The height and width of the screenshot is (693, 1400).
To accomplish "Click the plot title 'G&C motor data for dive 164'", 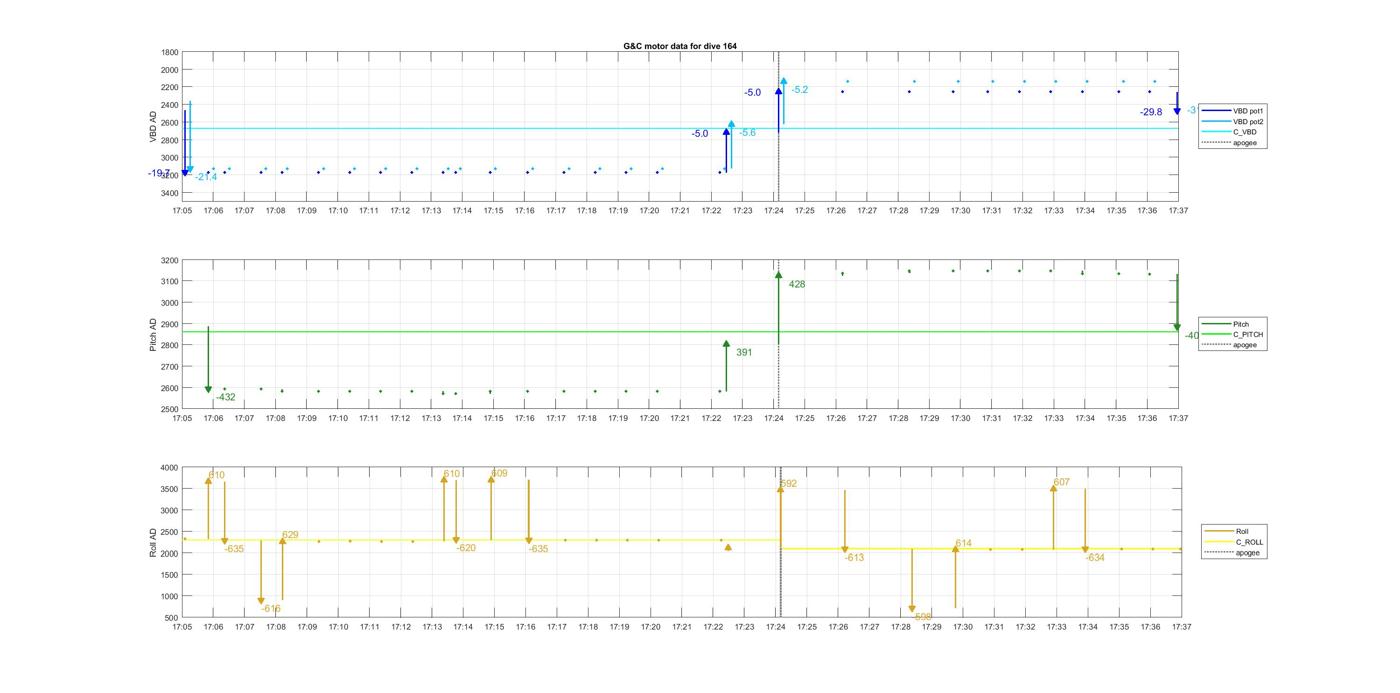I will click(680, 46).
